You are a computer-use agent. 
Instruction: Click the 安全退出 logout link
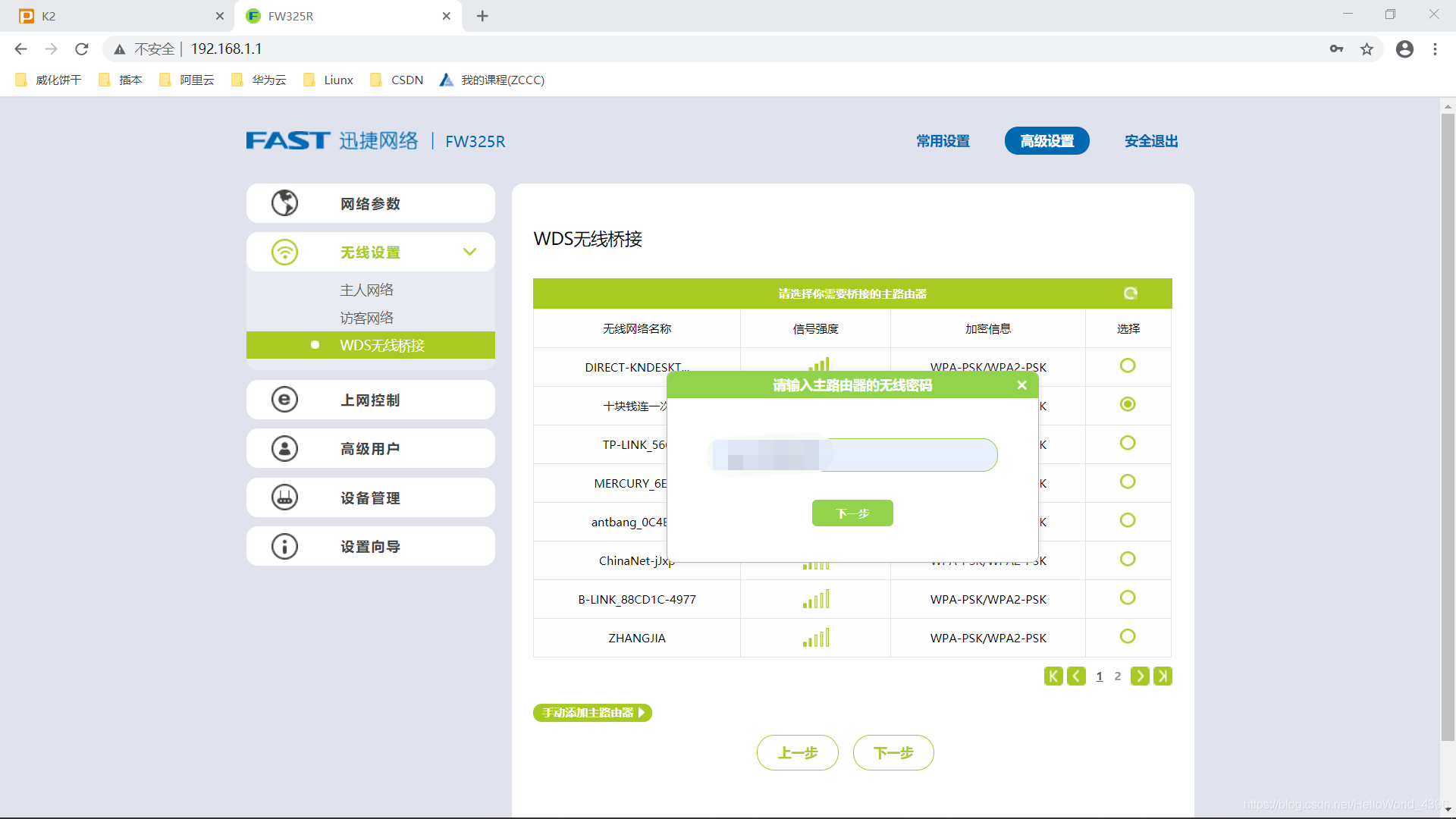point(1150,141)
